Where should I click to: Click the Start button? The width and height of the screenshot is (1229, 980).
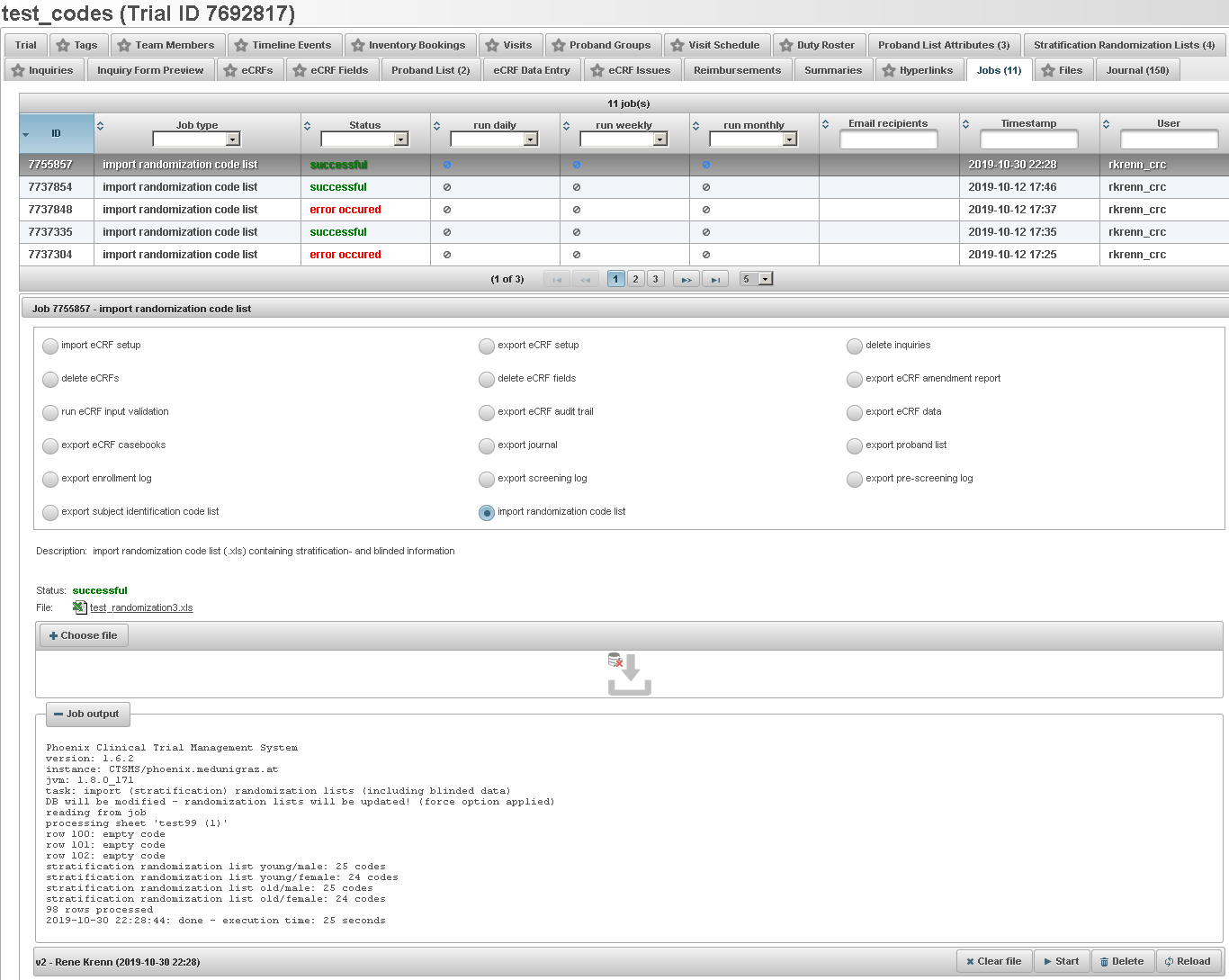[1062, 960]
